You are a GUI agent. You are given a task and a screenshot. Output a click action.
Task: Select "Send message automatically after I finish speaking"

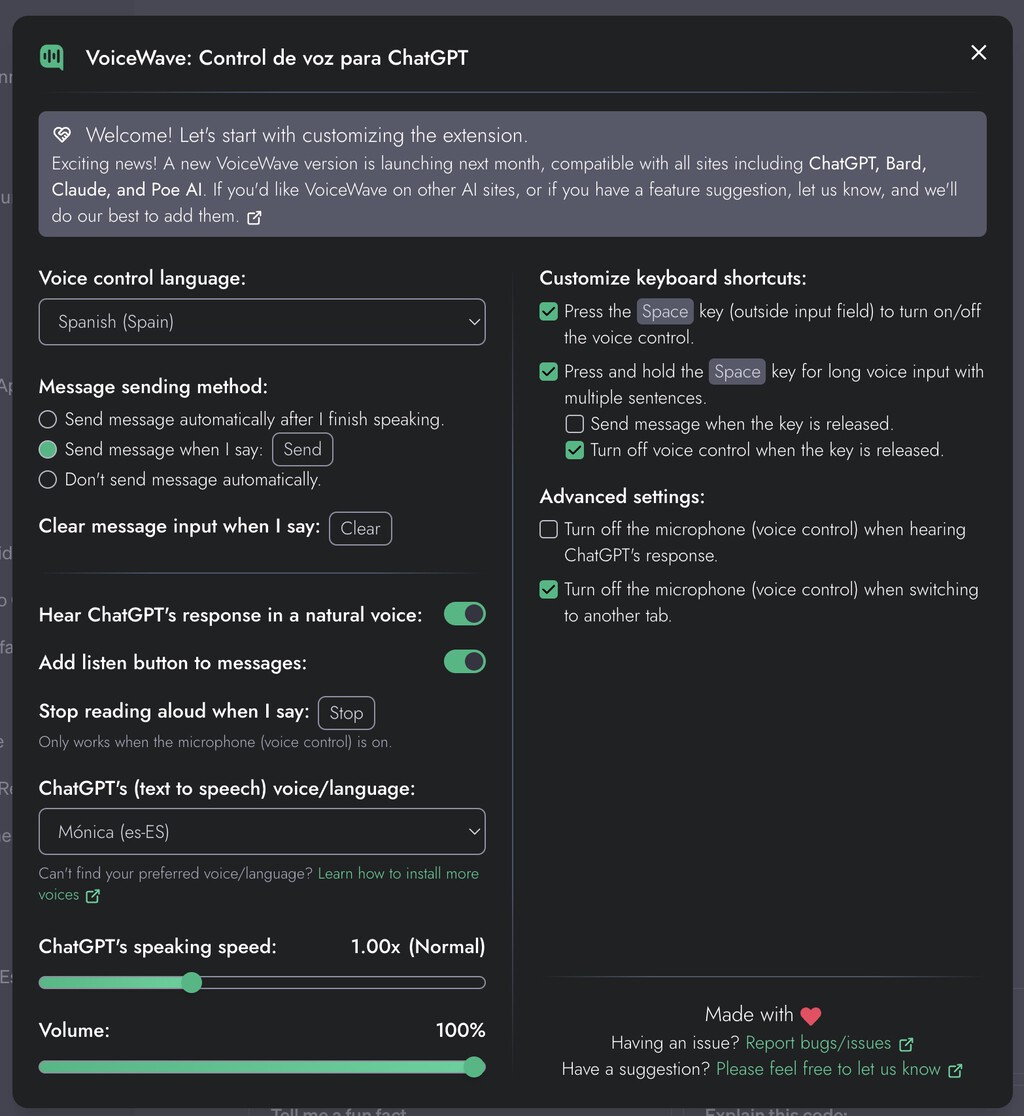click(47, 419)
